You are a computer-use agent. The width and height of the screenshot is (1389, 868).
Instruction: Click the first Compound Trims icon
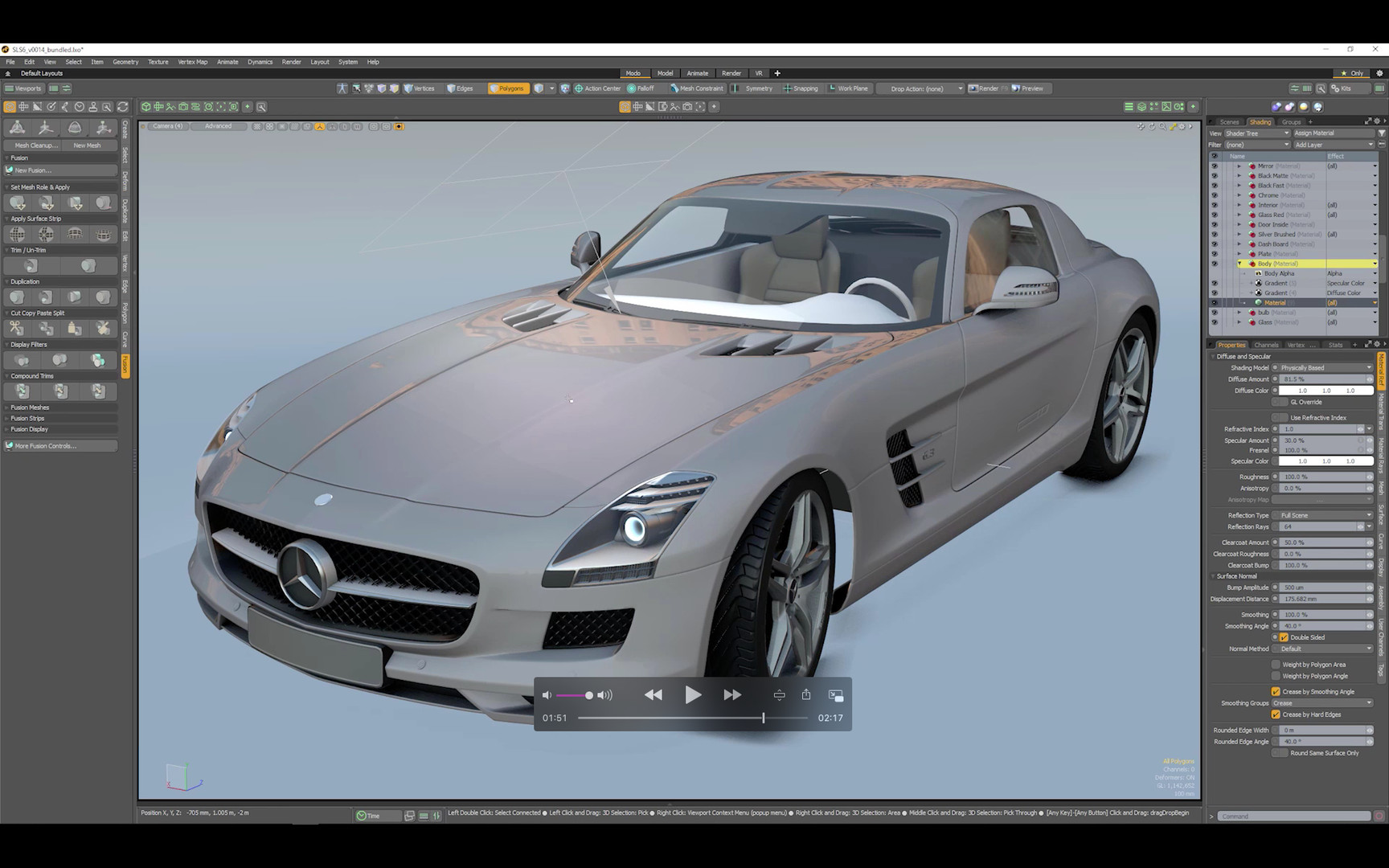point(23,391)
